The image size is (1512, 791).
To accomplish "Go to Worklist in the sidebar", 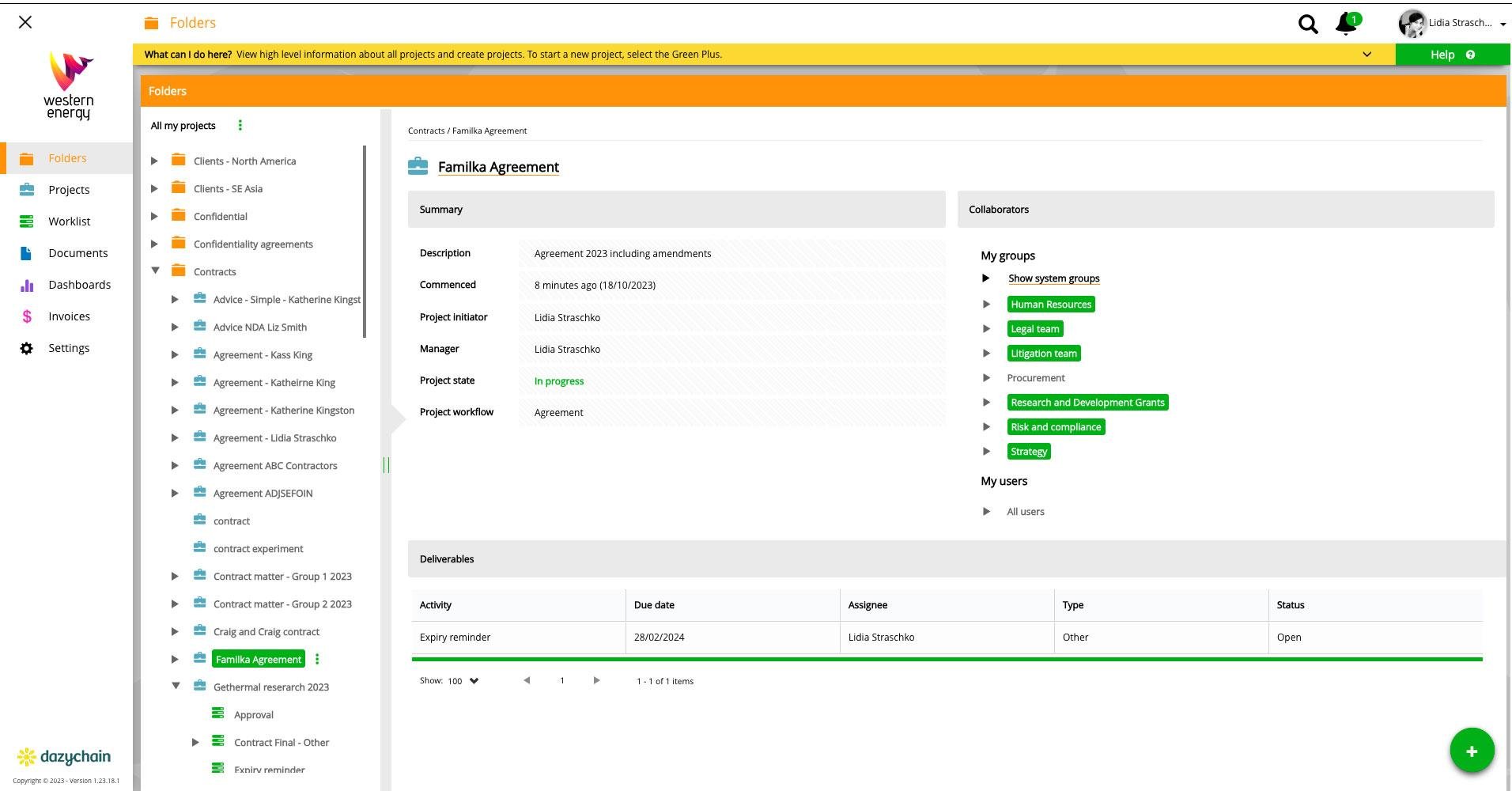I will tap(69, 221).
